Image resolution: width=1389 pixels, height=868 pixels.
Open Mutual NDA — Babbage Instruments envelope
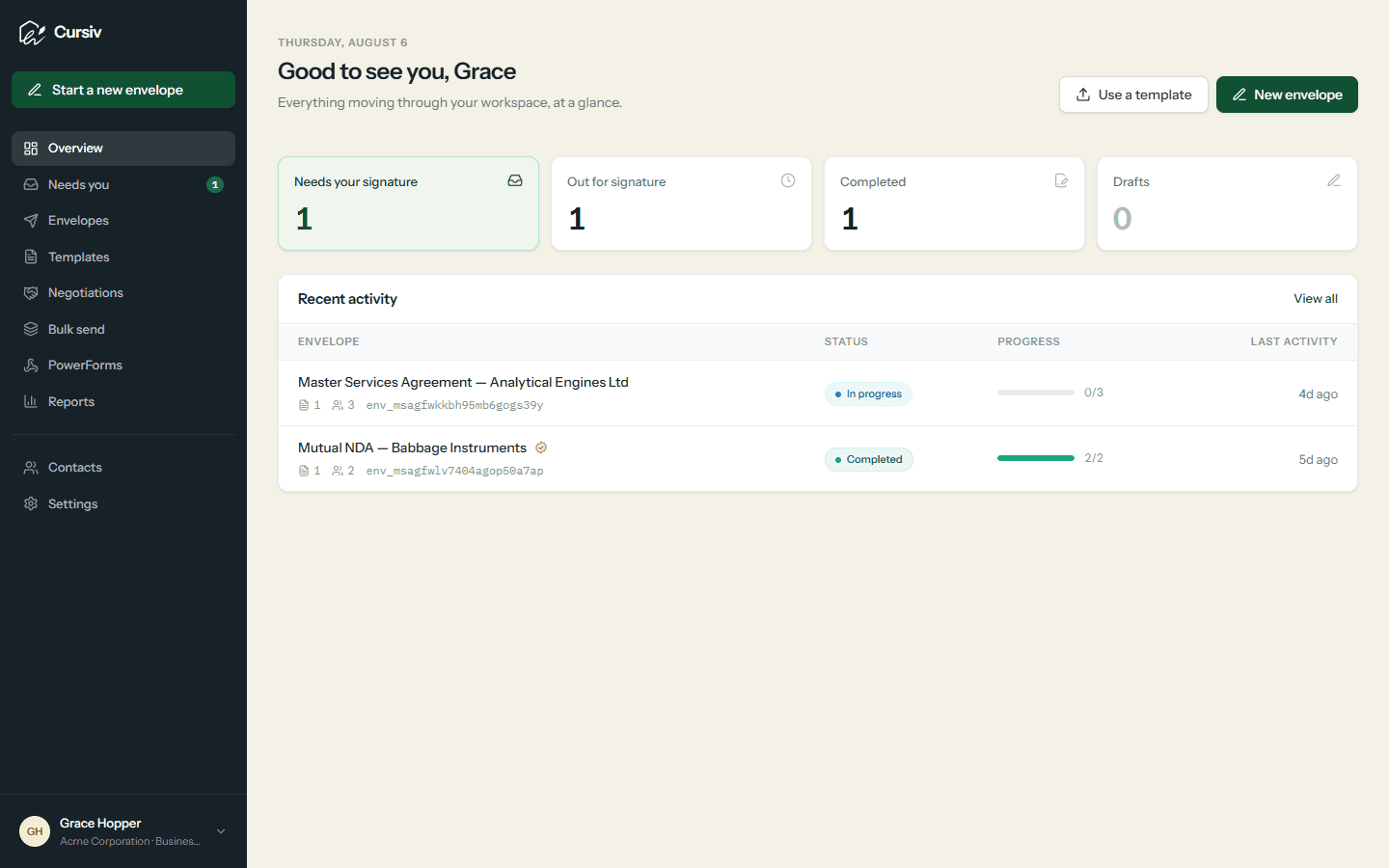pyautogui.click(x=412, y=448)
